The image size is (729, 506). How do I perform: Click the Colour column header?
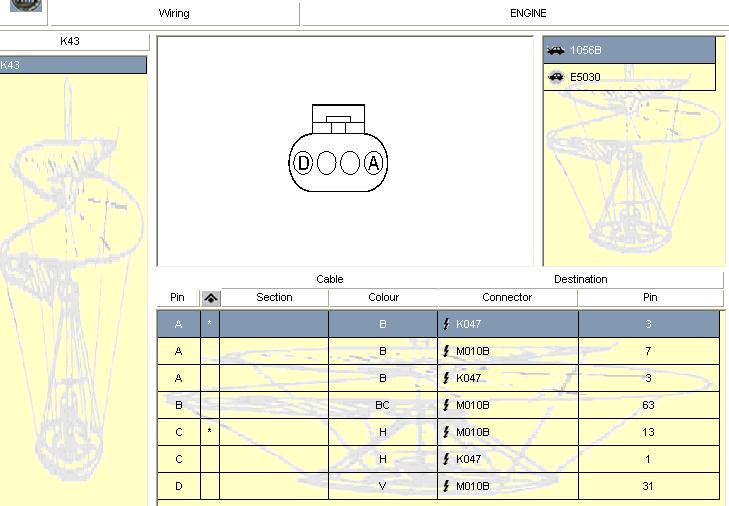pos(384,297)
